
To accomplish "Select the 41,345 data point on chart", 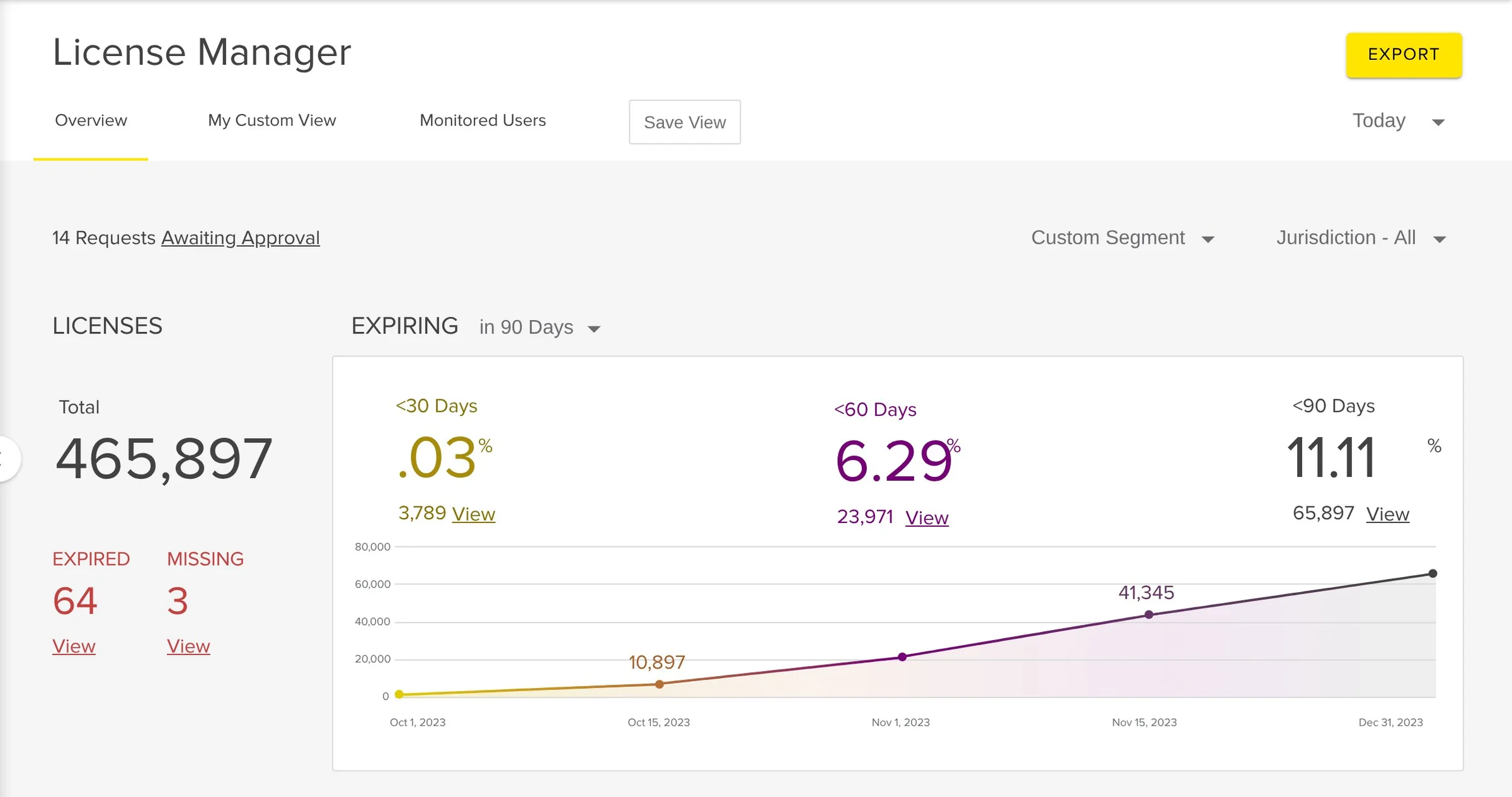I will (1149, 614).
